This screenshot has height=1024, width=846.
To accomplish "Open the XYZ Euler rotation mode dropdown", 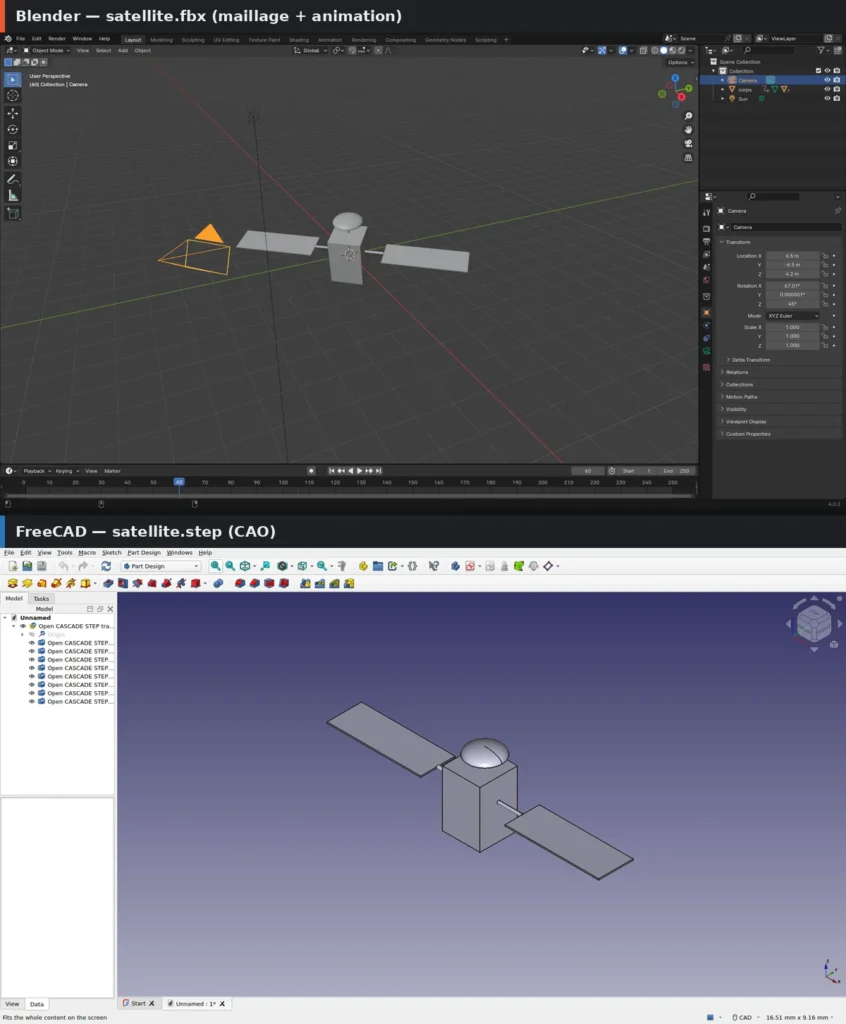I will [x=792, y=315].
